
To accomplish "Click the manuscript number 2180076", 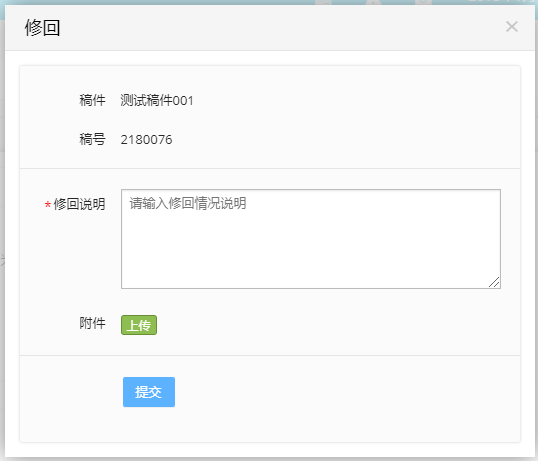I will (147, 140).
